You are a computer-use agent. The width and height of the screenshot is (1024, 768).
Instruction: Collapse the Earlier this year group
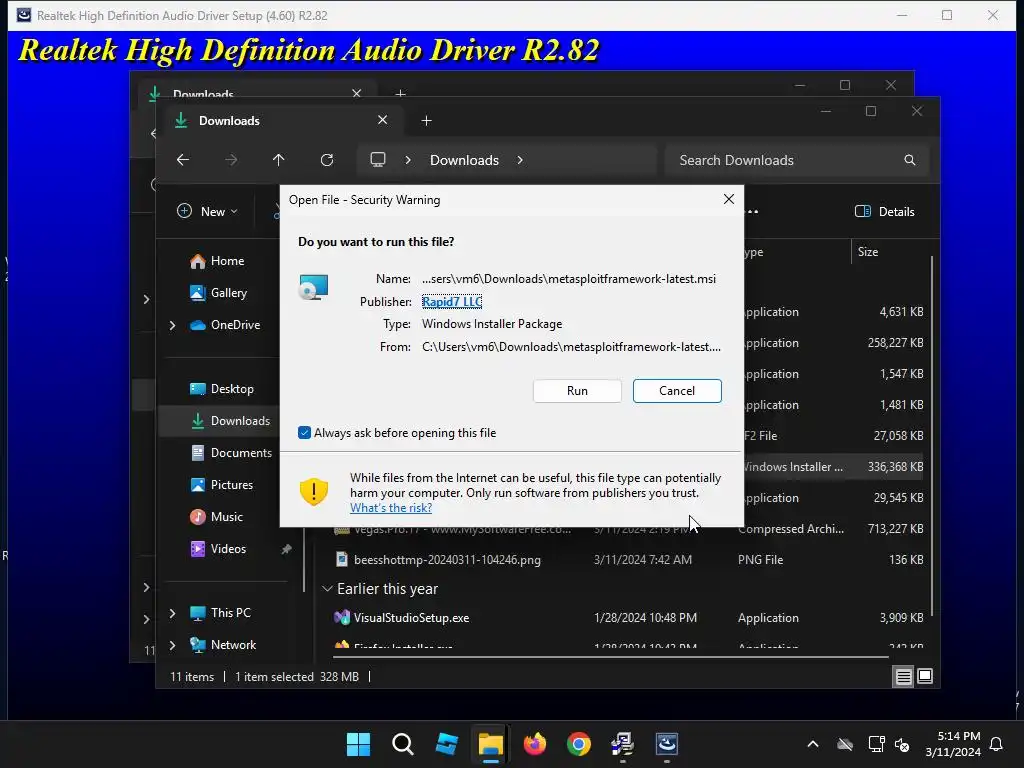click(327, 588)
